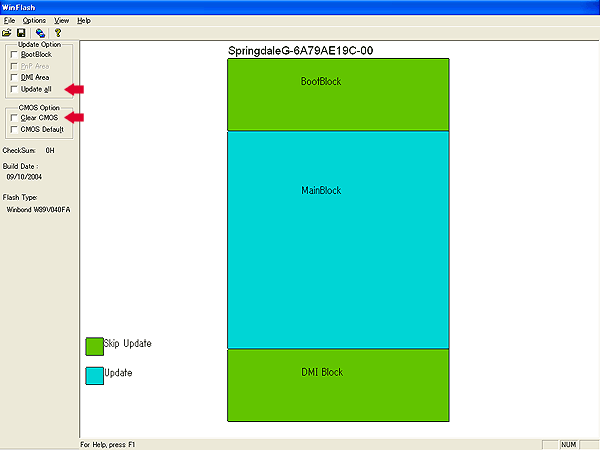Open the View menu

62,20
